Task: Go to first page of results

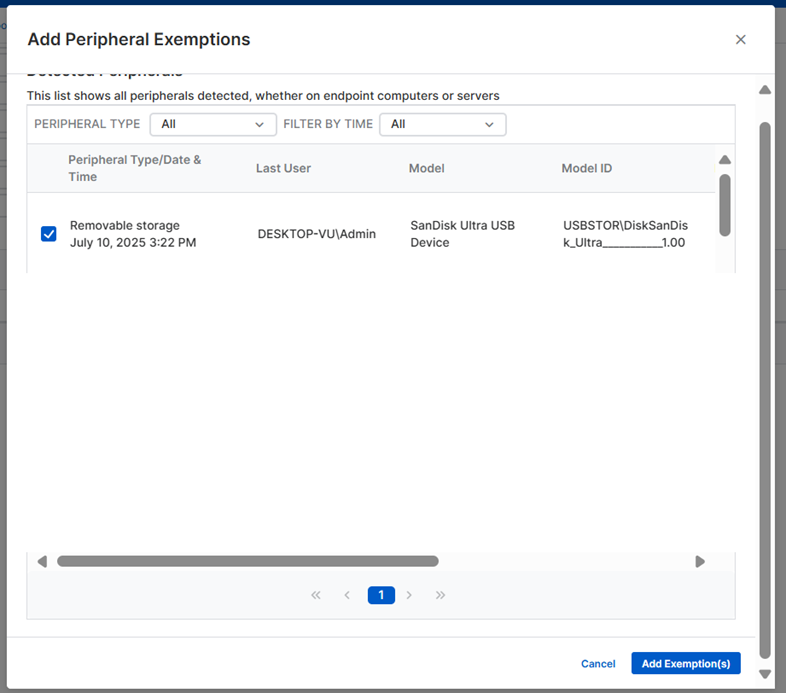Action: pos(316,595)
